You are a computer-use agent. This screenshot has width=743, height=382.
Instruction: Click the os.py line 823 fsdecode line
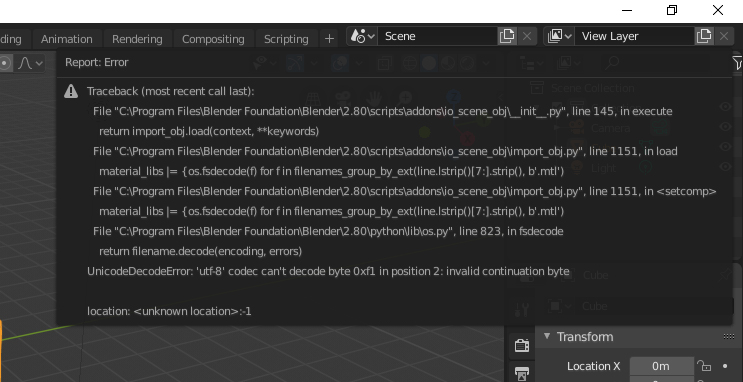[x=328, y=231]
